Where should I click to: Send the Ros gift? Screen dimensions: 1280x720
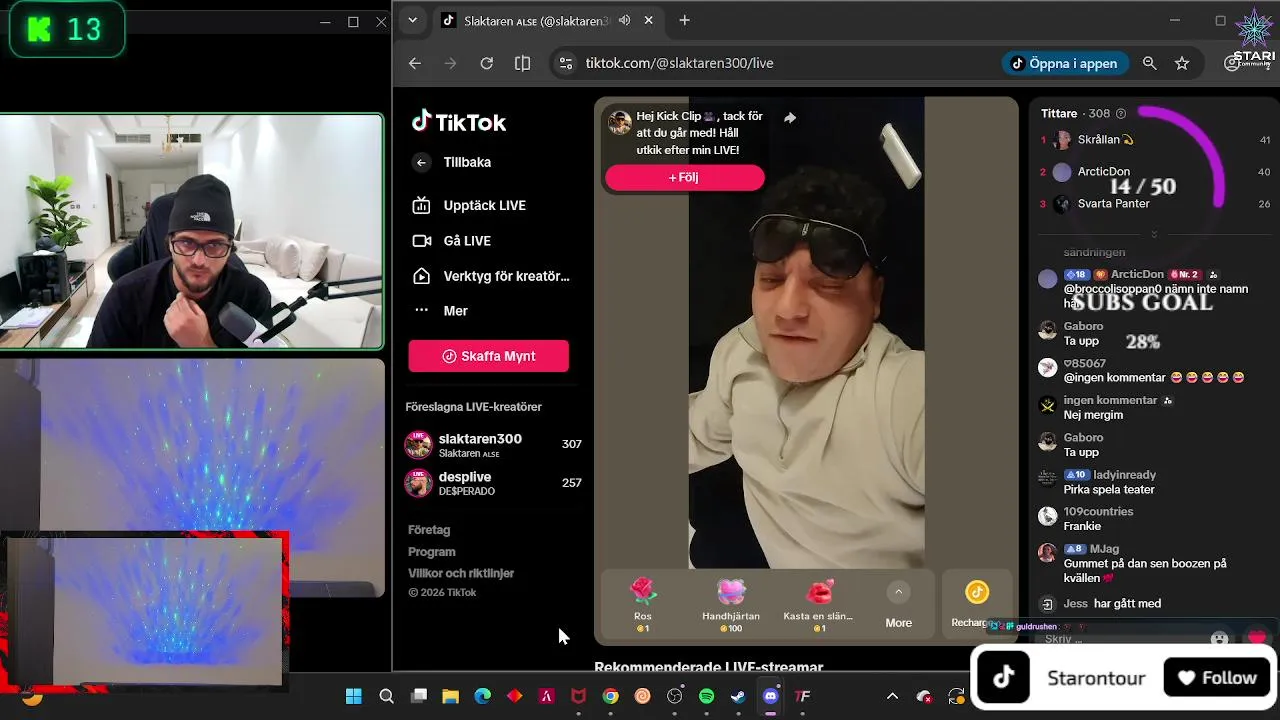coord(643,605)
